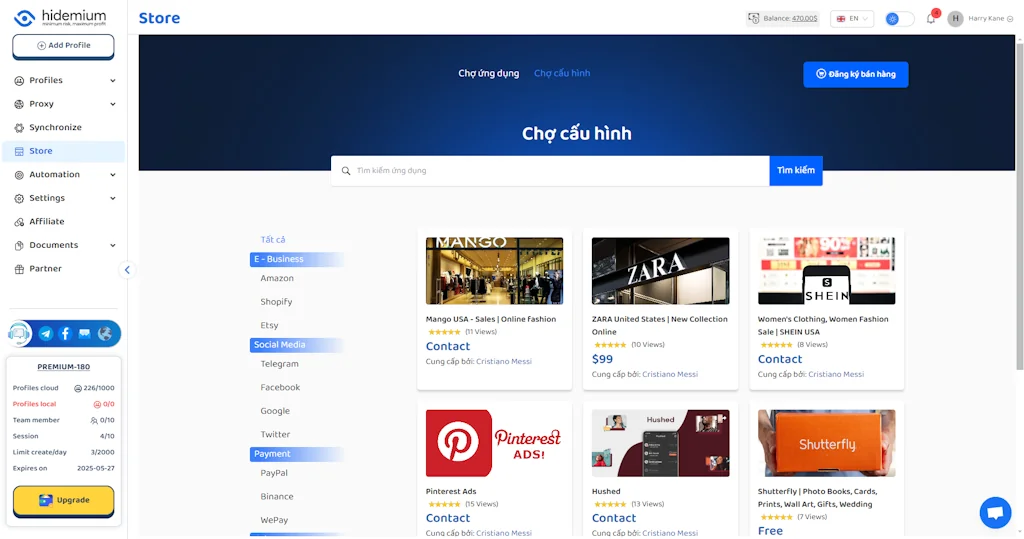Open the Shutterfly box thumbnail

(826, 443)
